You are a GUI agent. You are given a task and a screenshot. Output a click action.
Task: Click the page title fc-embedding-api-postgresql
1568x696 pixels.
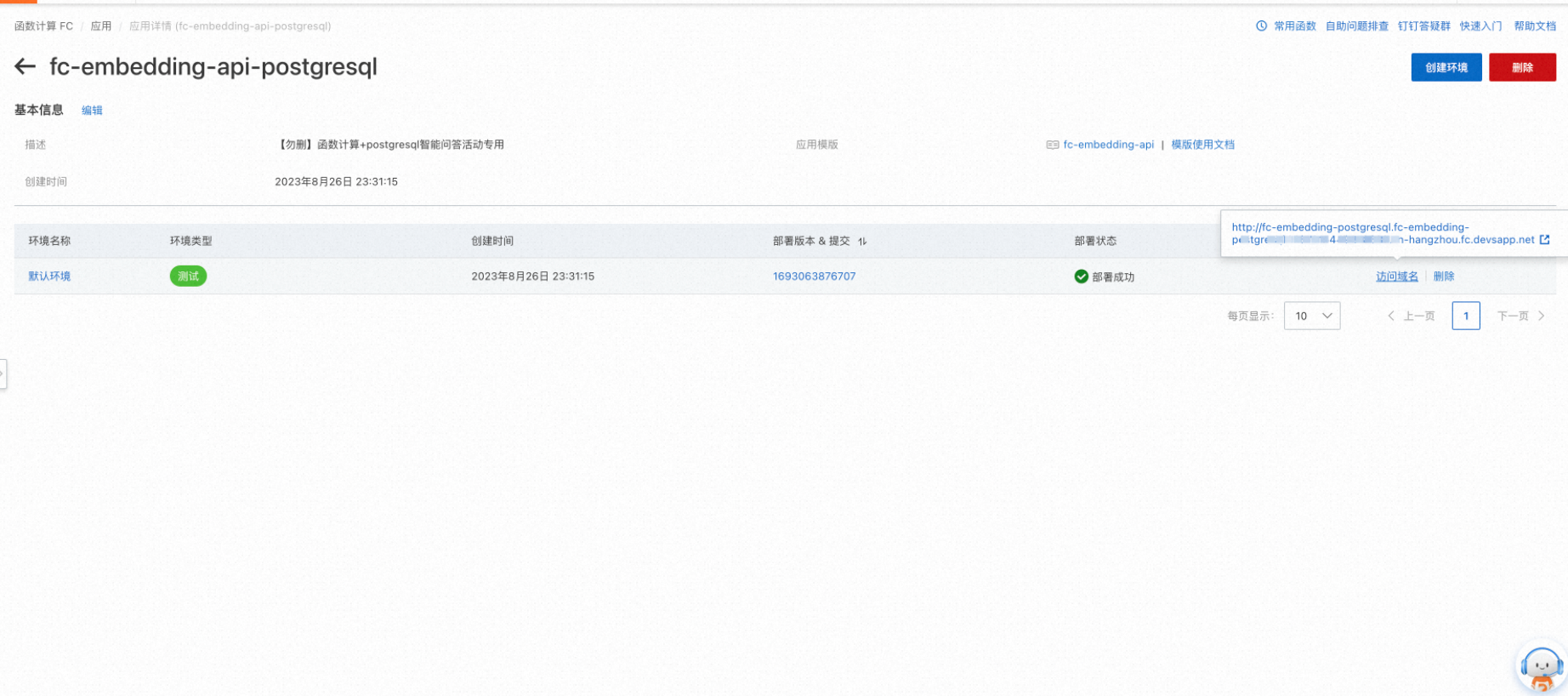point(213,66)
